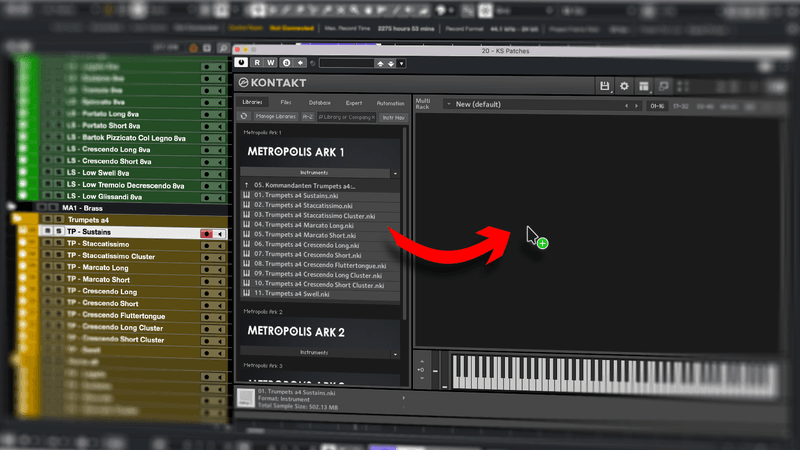The height and width of the screenshot is (450, 800).
Task: Click the Kontakt save/load disk icon
Action: pyautogui.click(x=605, y=86)
